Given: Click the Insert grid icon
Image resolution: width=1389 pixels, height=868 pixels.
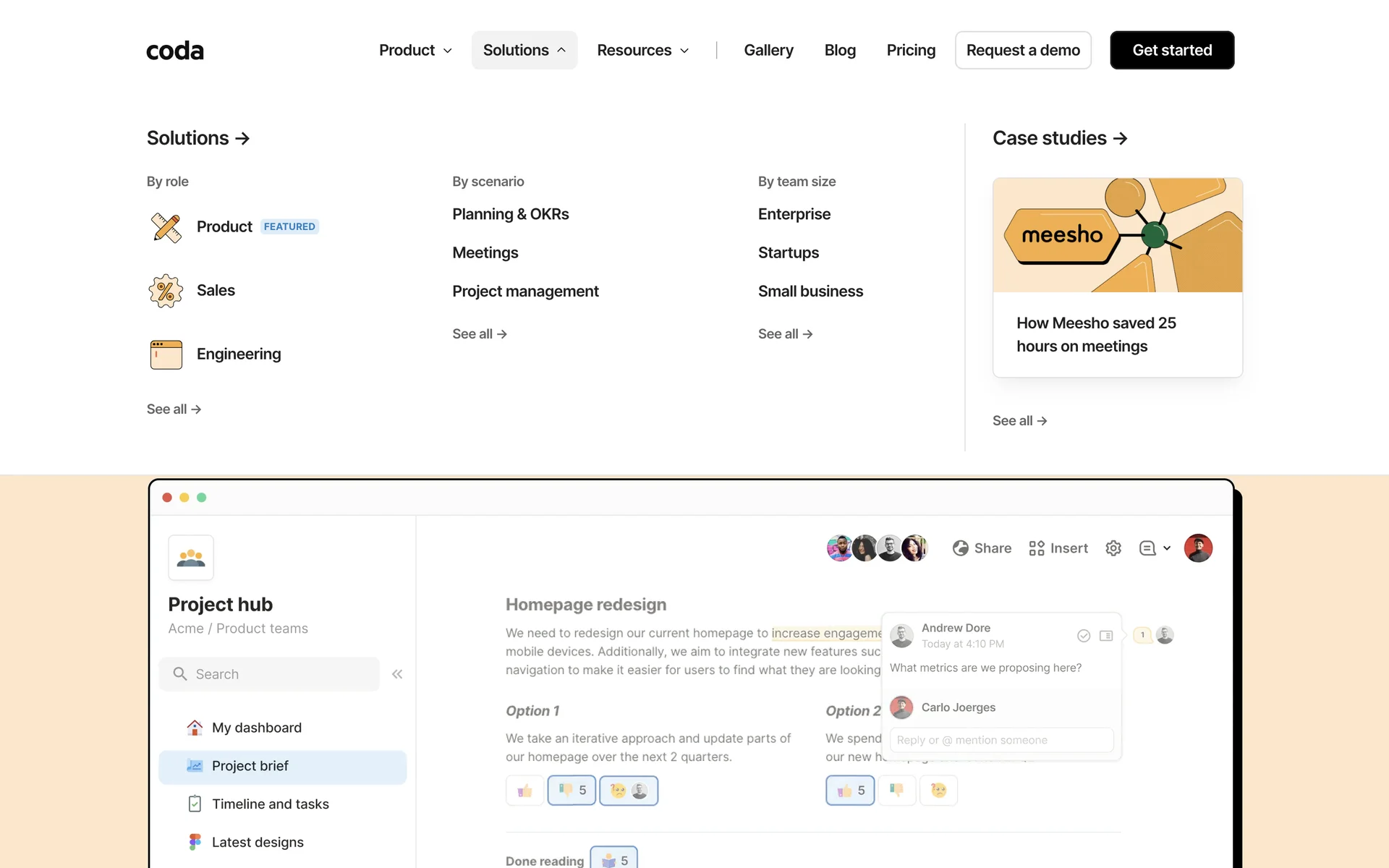Looking at the screenshot, I should (1036, 548).
